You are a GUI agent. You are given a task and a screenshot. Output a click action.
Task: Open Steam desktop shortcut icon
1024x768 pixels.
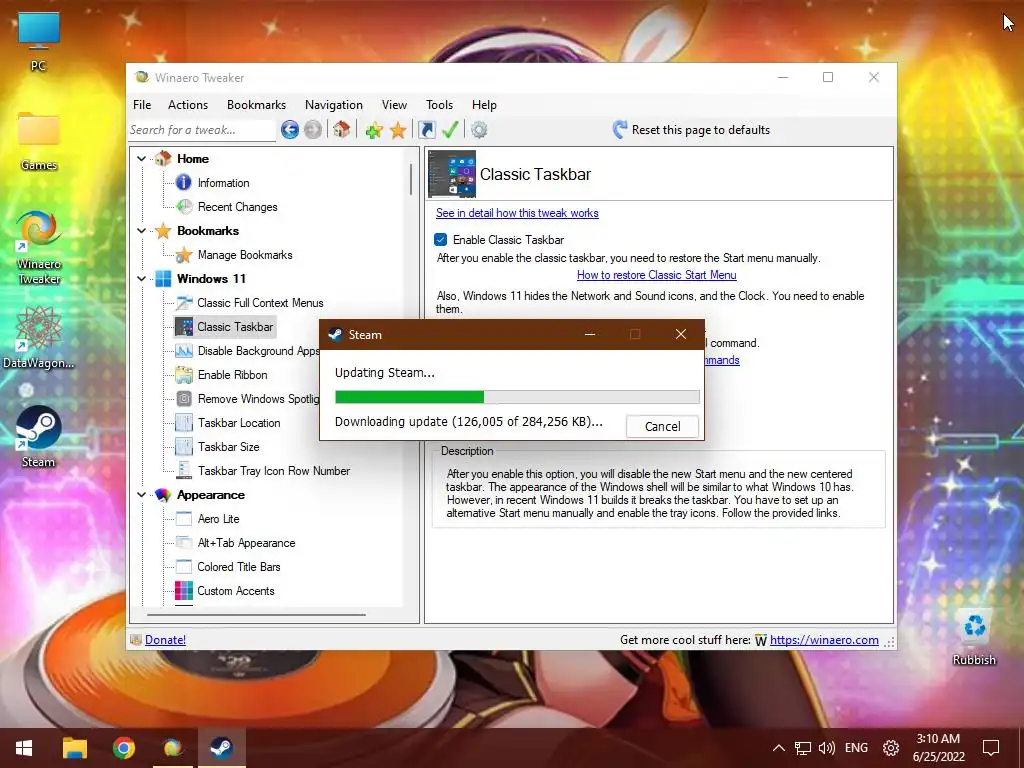[x=39, y=436]
